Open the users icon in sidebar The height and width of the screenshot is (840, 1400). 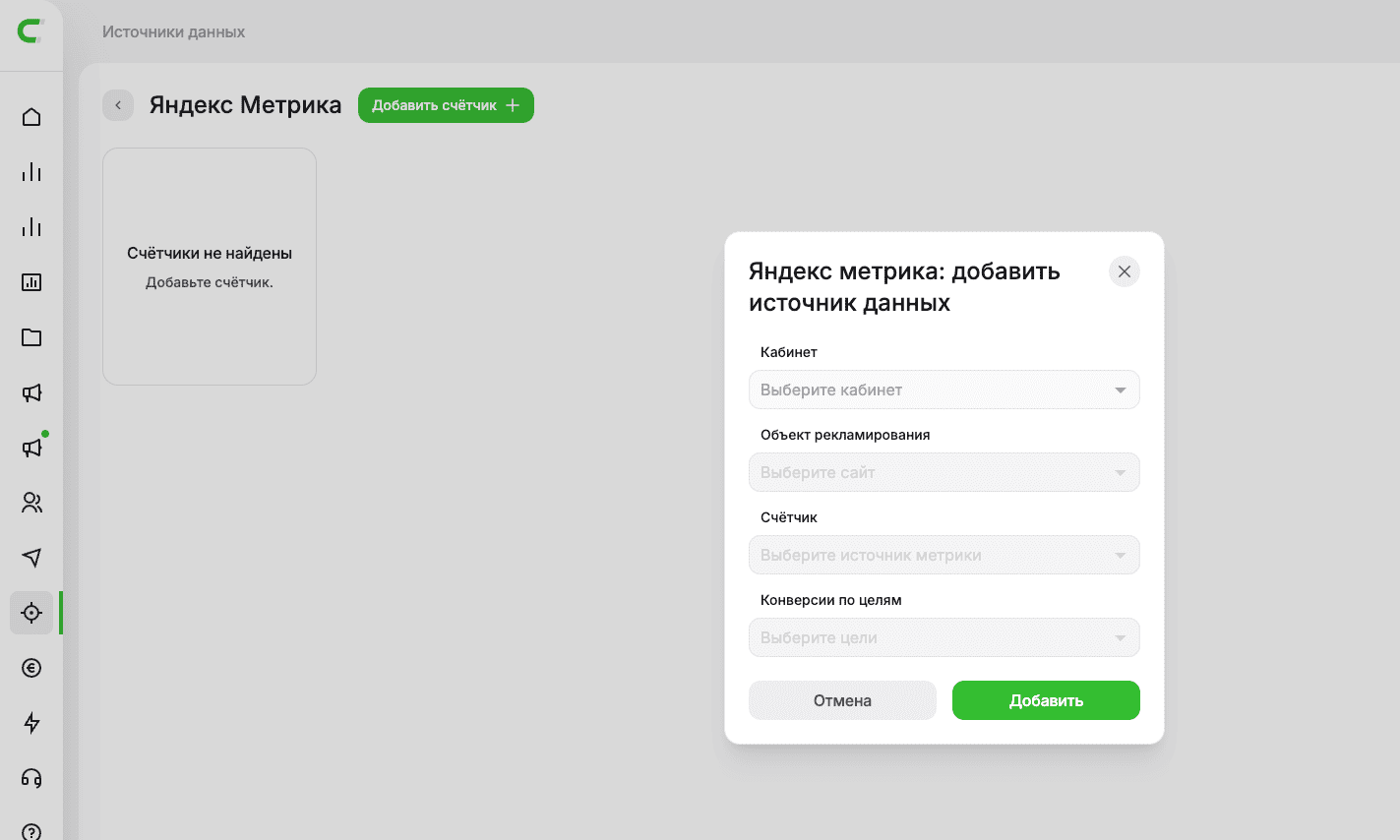click(31, 503)
